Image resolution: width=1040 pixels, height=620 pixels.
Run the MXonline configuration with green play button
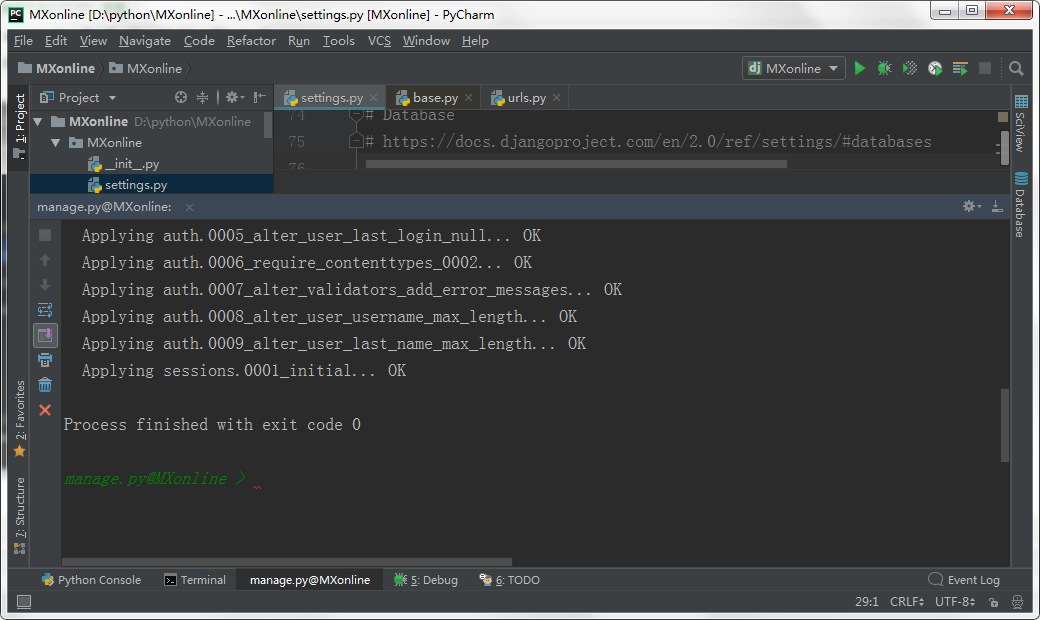(x=860, y=68)
